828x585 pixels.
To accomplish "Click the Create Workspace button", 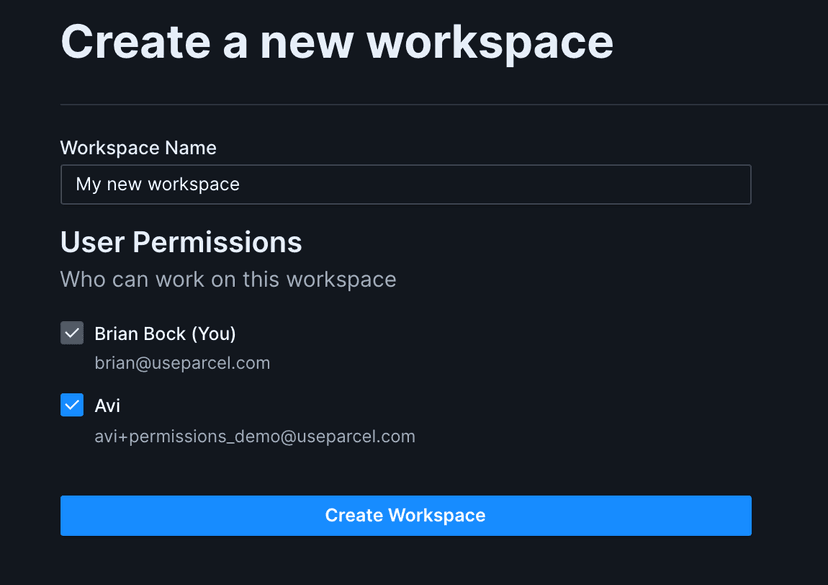I will (x=405, y=515).
